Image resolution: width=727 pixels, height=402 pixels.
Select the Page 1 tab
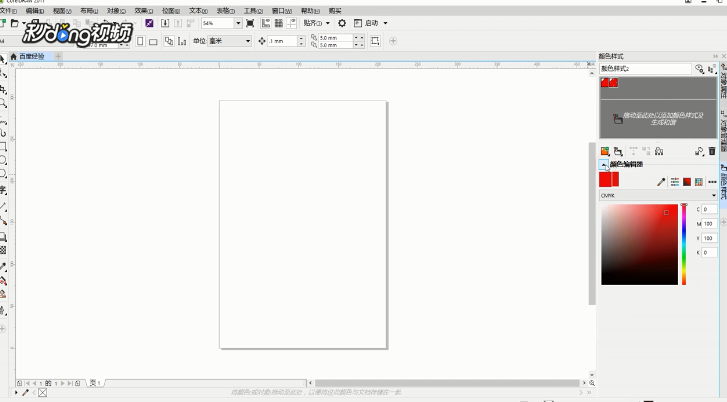tap(96, 383)
